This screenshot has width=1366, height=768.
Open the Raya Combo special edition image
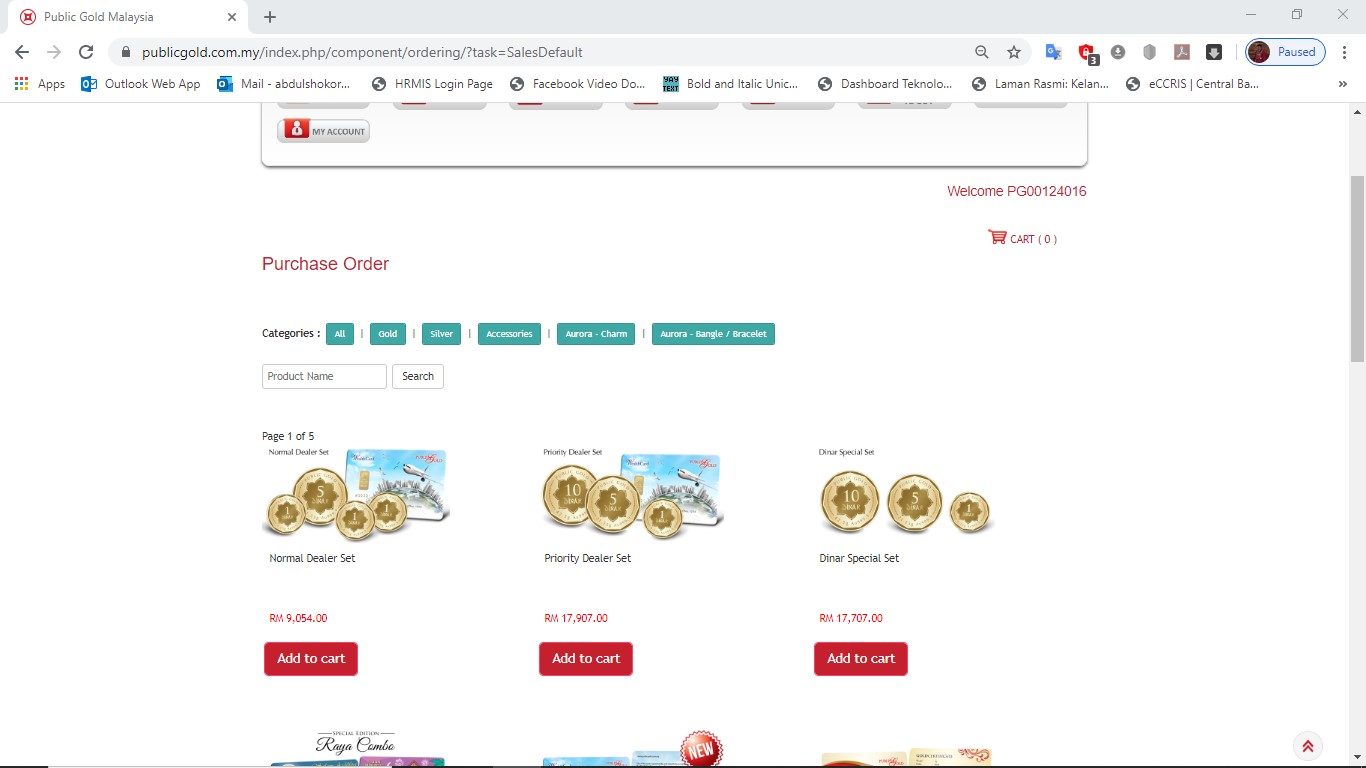[356, 747]
